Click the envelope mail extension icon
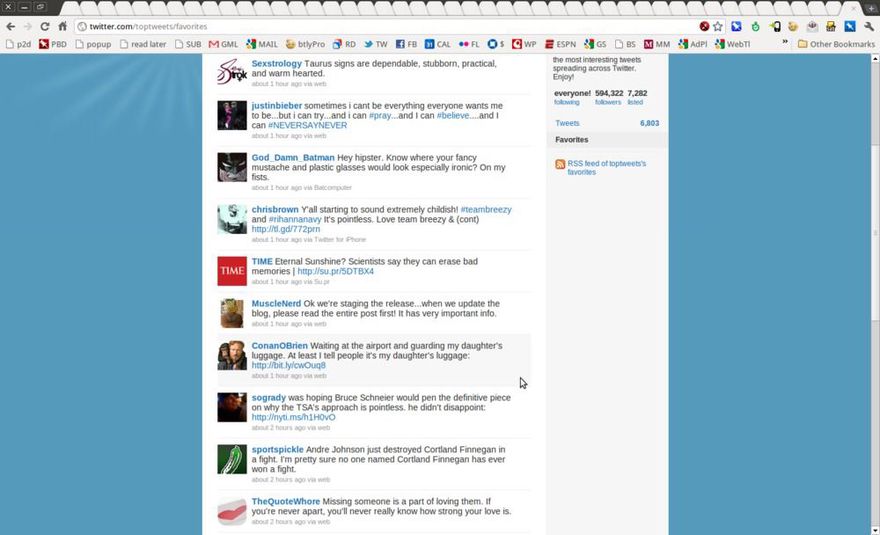Screen dimensions: 880x535 pyautogui.click(x=812, y=26)
